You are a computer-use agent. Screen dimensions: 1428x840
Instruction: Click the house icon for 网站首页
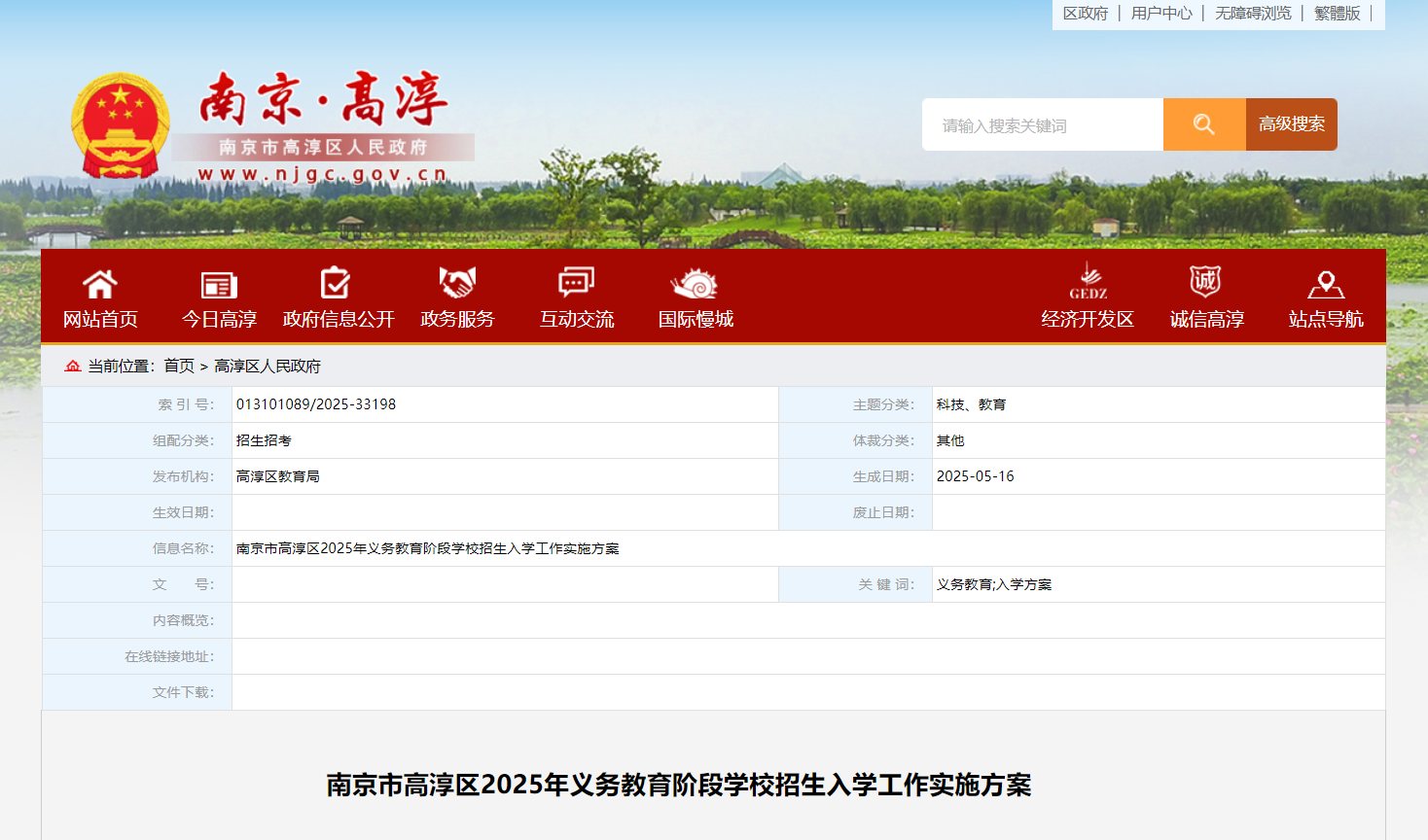[100, 284]
